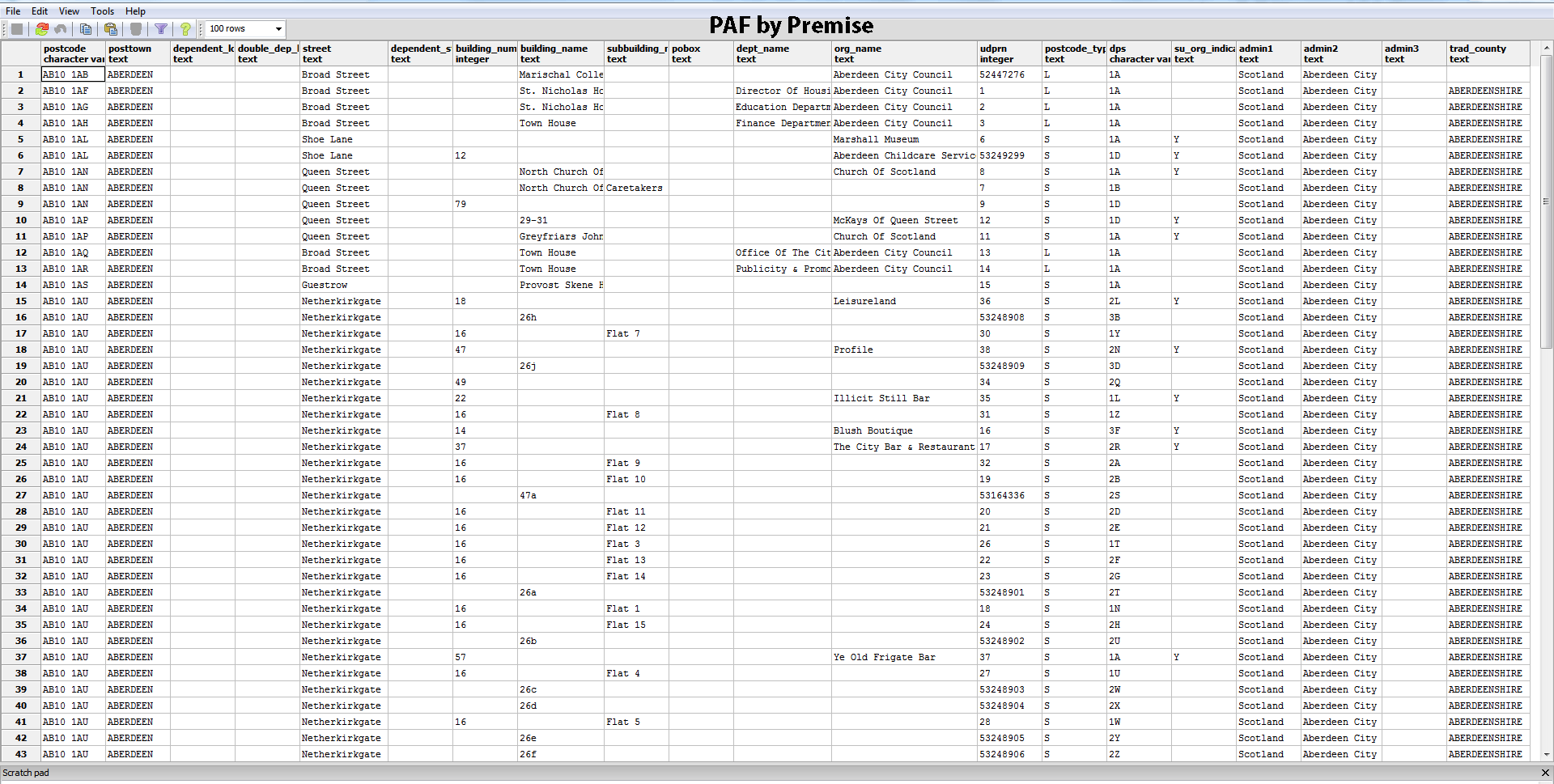1554x784 pixels.
Task: Select the street column header
Action: tap(344, 53)
